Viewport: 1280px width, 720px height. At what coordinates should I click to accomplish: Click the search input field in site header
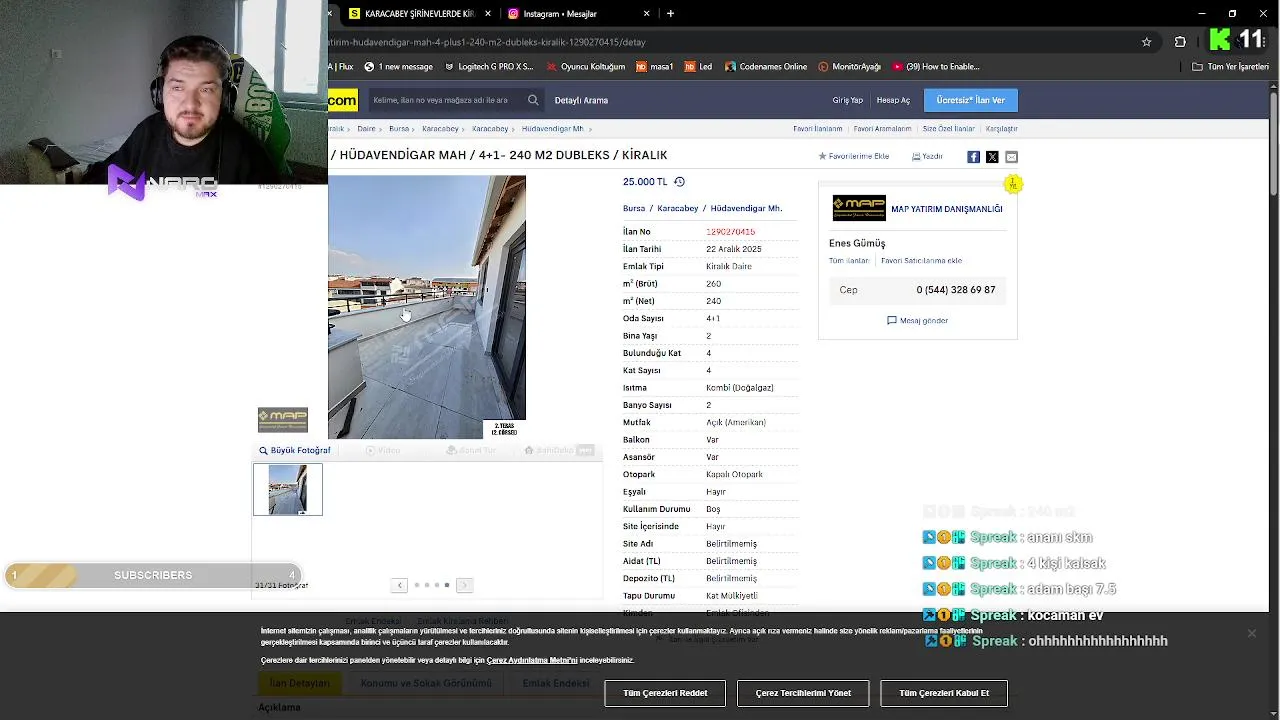tap(446, 100)
